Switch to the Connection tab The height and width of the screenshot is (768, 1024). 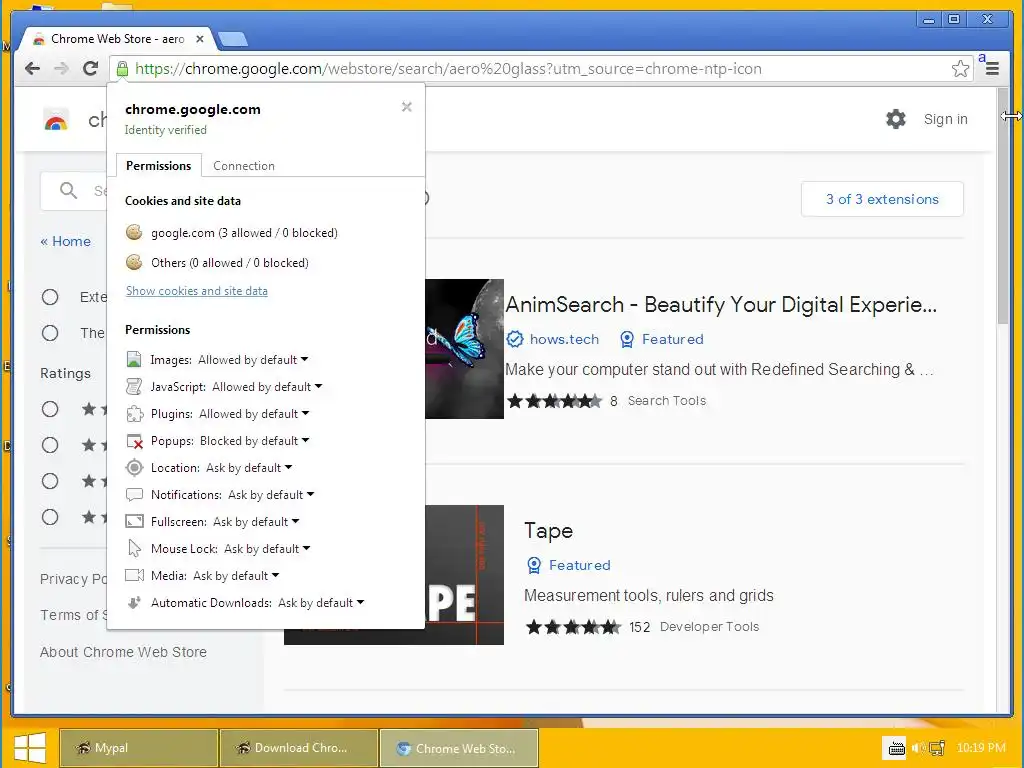(x=244, y=166)
